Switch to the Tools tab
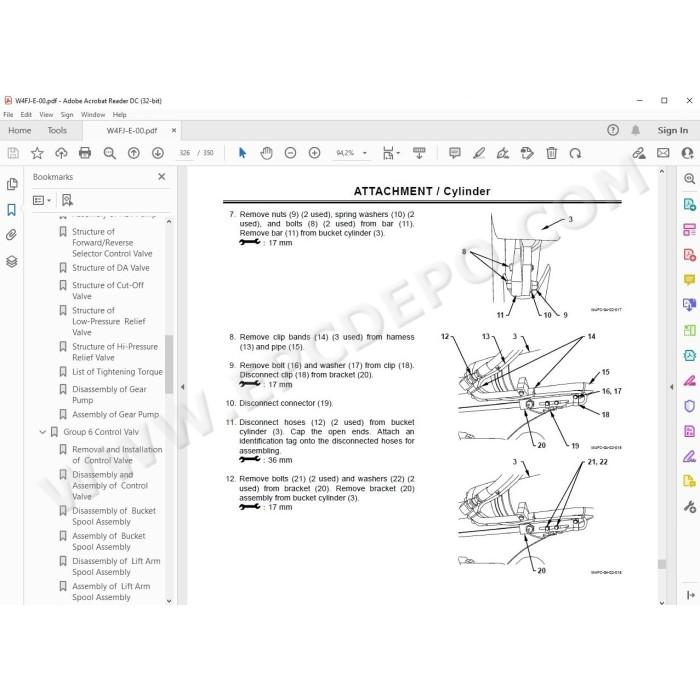Screen dimensions: 700x700 (x=57, y=130)
